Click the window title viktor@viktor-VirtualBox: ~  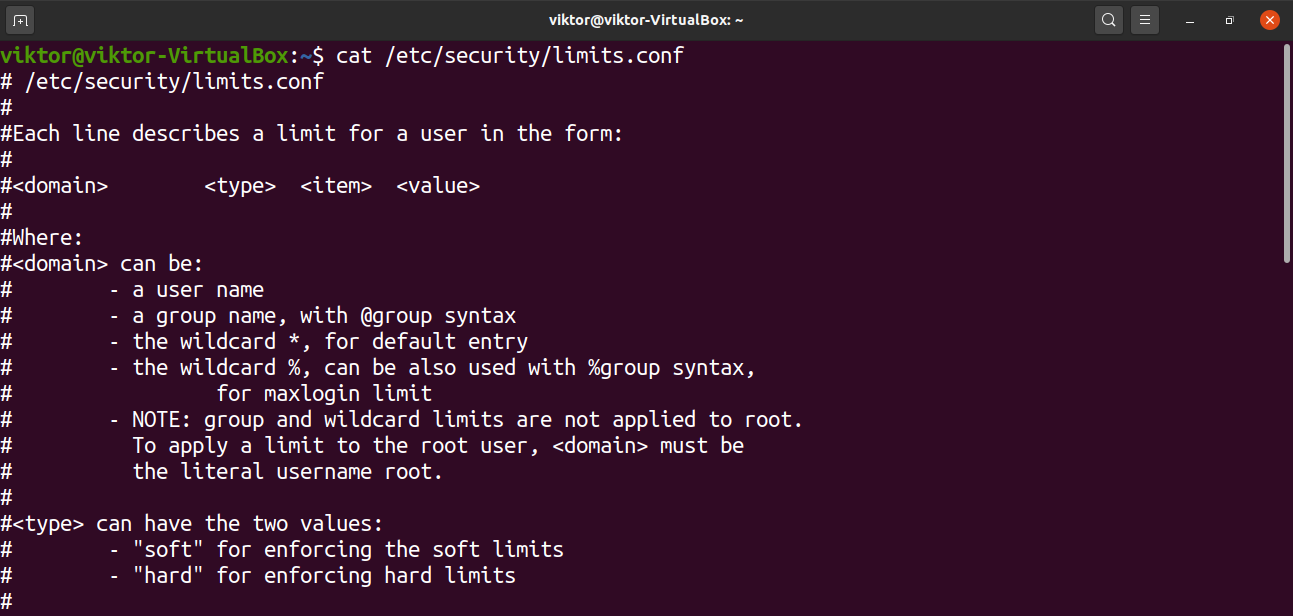click(x=646, y=20)
